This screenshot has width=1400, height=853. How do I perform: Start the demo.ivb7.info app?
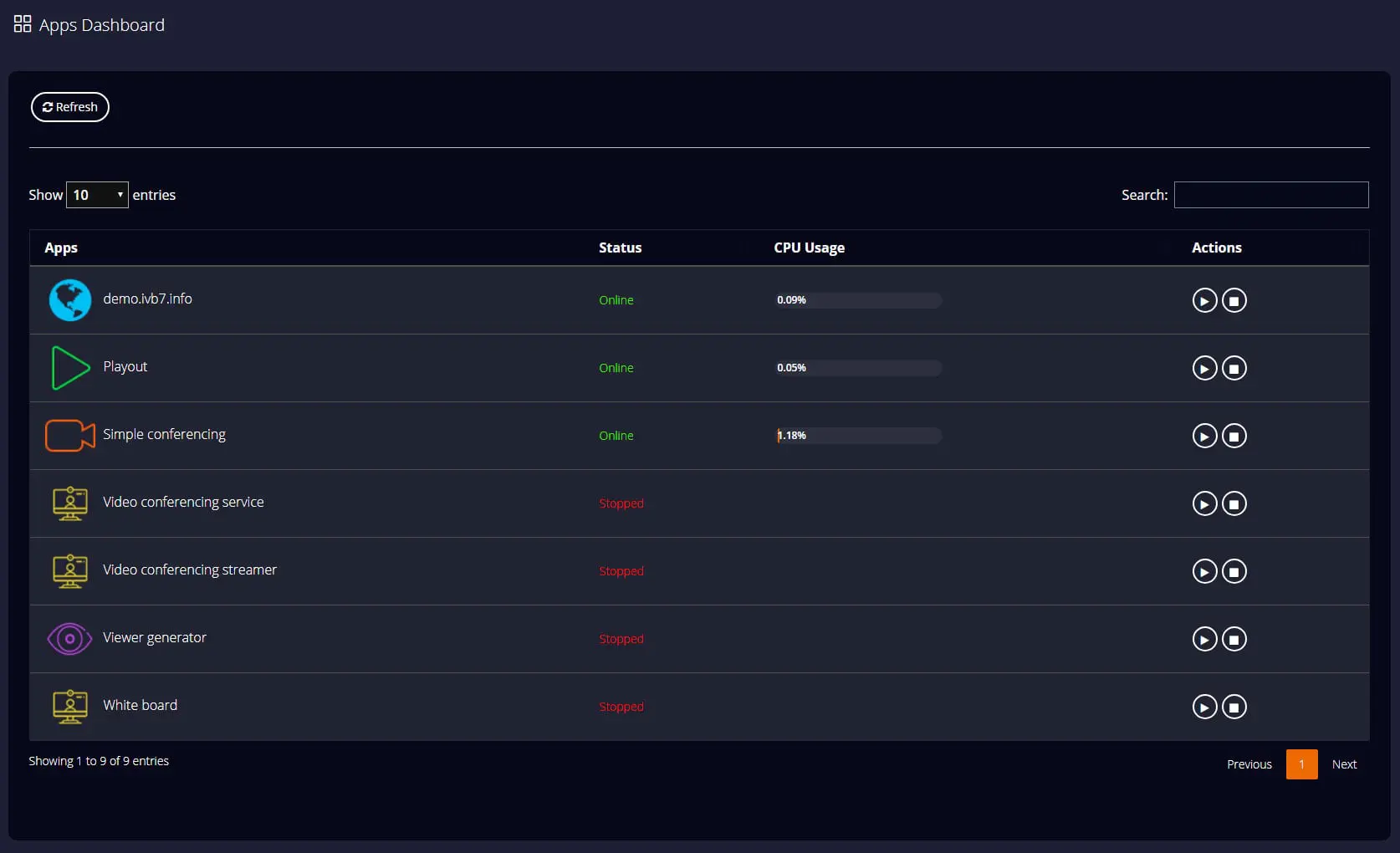click(x=1204, y=300)
